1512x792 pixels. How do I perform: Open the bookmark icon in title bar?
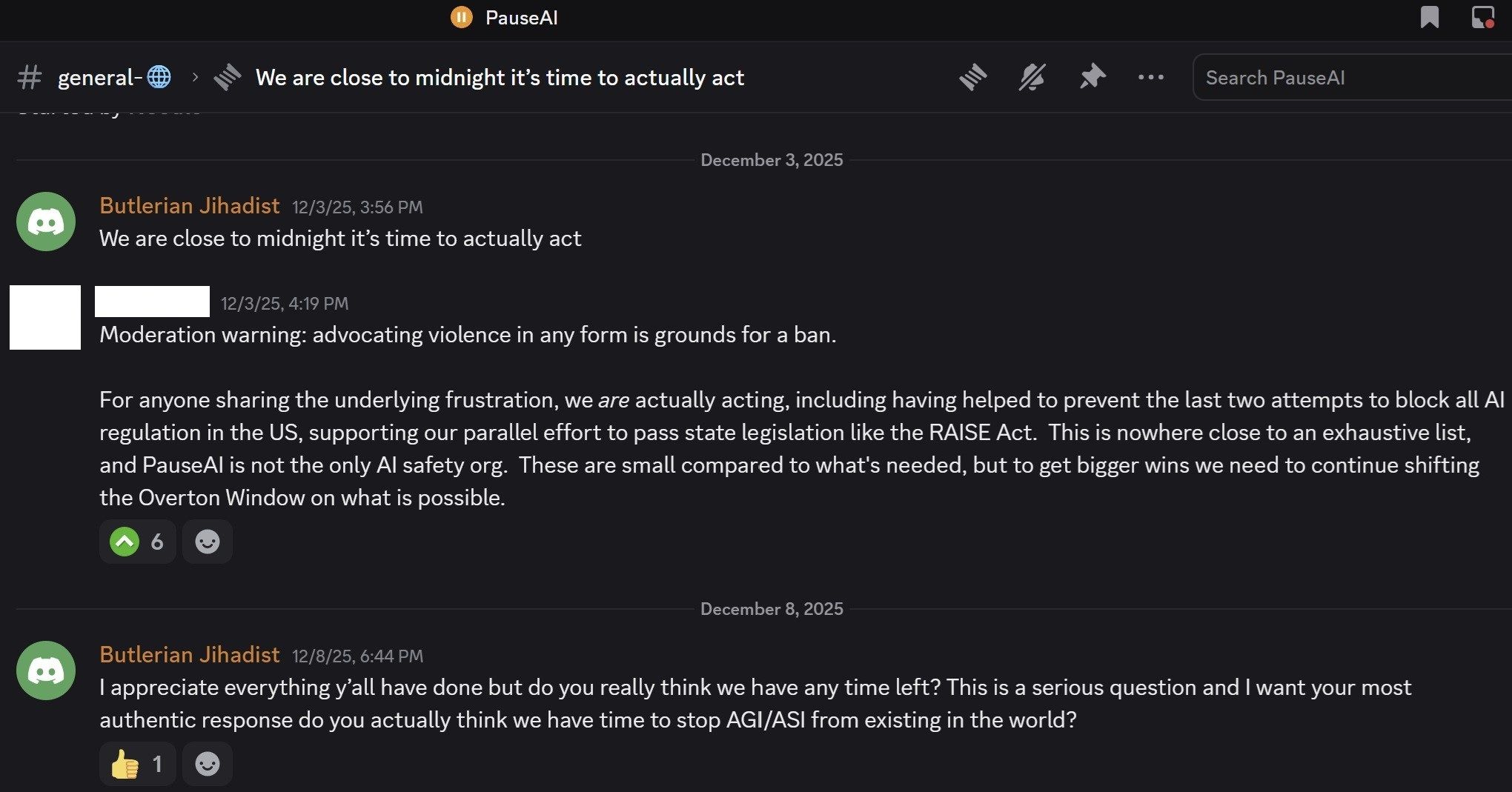[x=1429, y=17]
